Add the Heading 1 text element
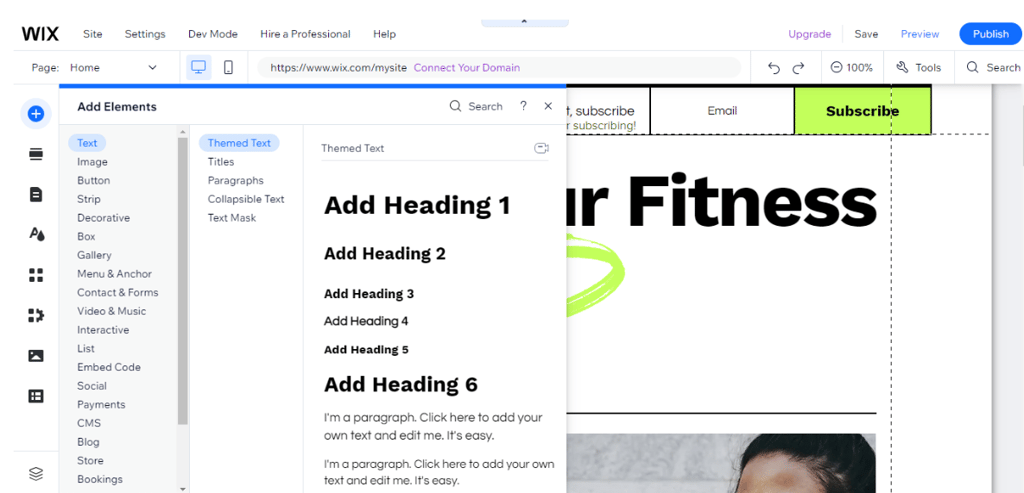 417,205
